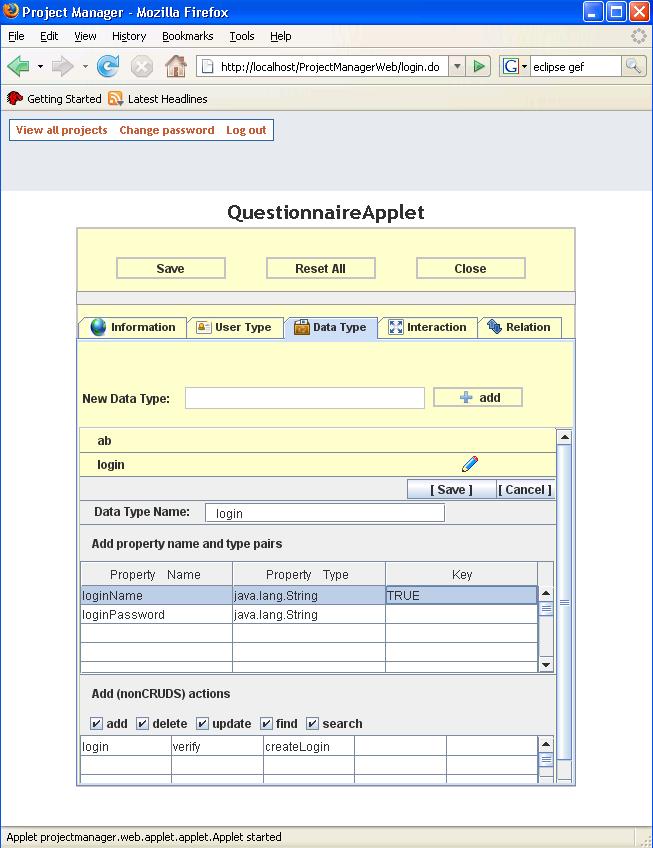This screenshot has width=653, height=848.
Task: Click the applet Save button
Action: tap(170, 268)
